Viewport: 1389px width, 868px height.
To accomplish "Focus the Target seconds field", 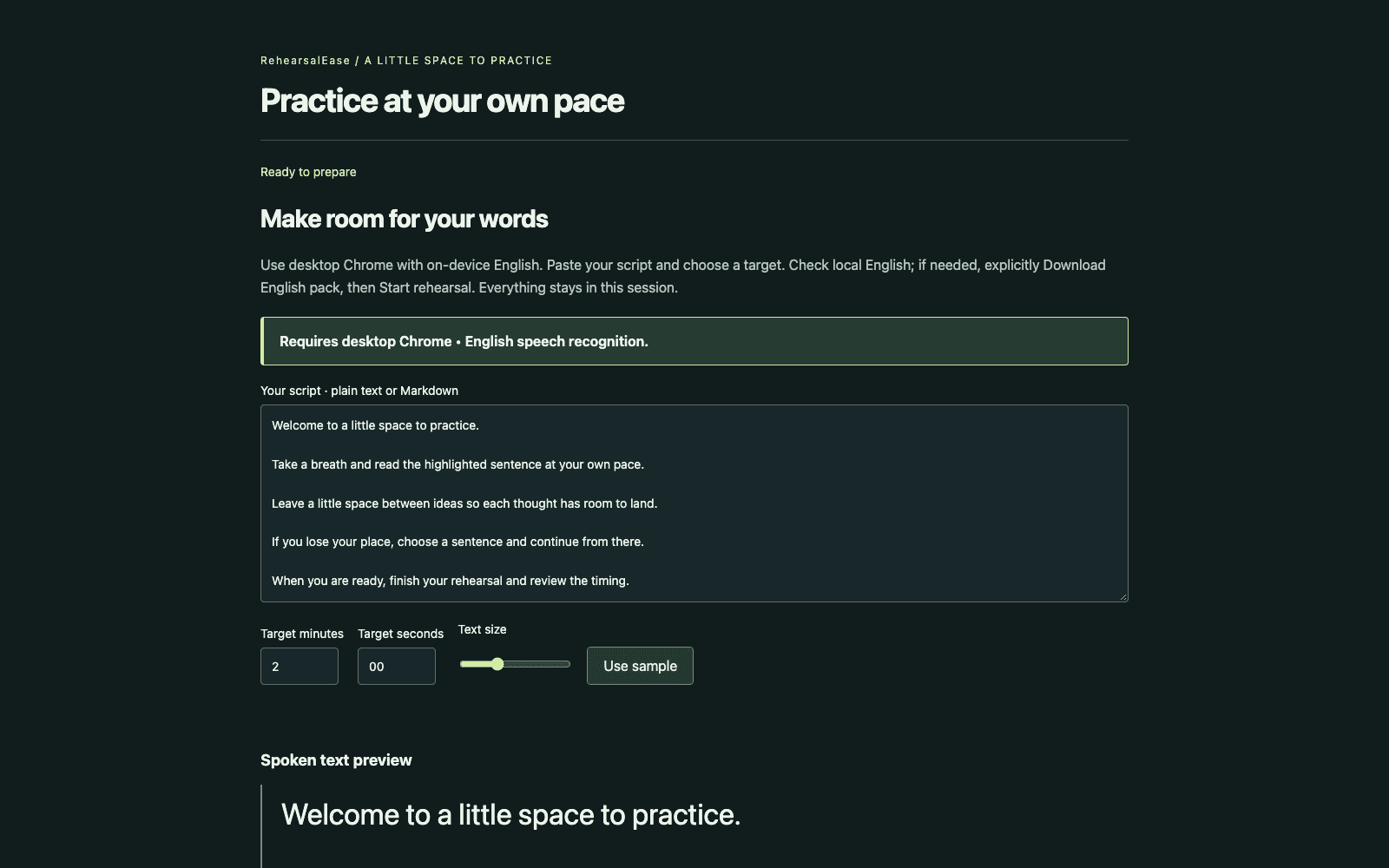I will click(x=397, y=666).
